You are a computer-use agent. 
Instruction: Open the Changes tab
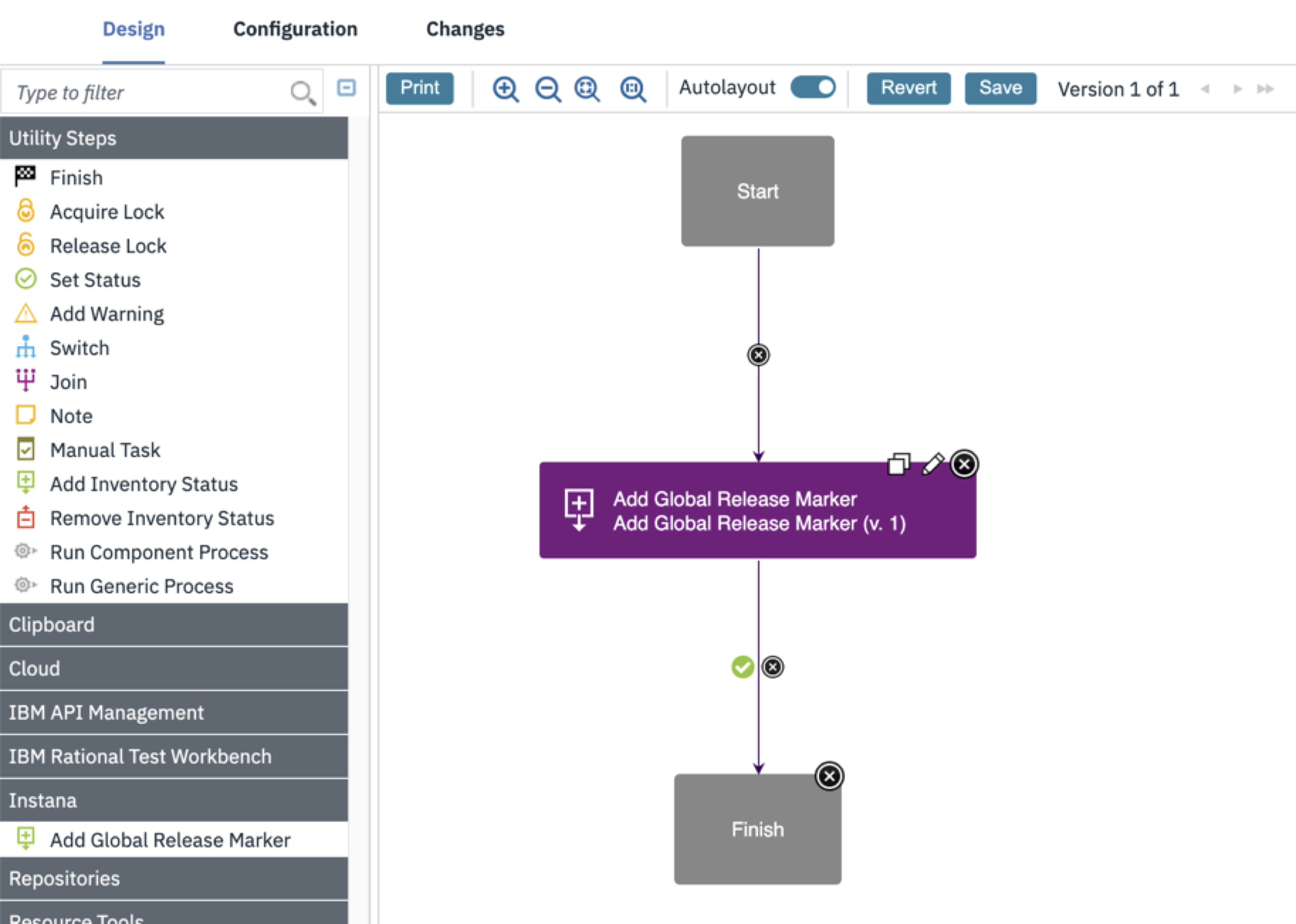[x=465, y=29]
